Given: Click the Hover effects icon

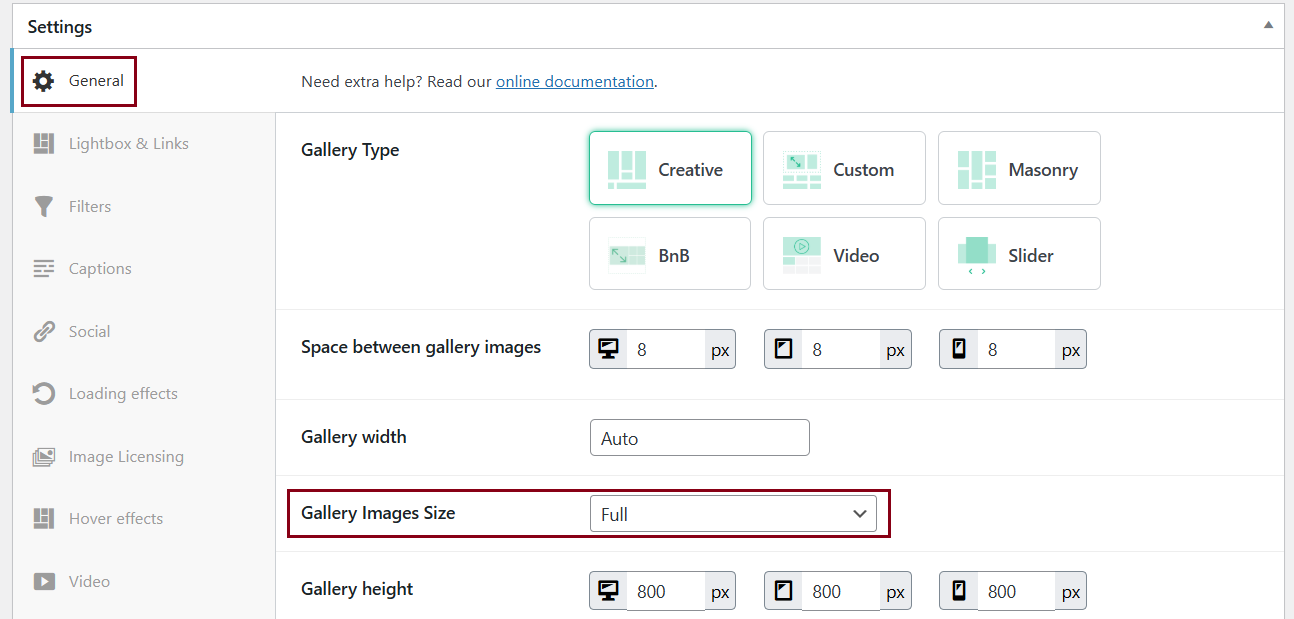Looking at the screenshot, I should (44, 519).
